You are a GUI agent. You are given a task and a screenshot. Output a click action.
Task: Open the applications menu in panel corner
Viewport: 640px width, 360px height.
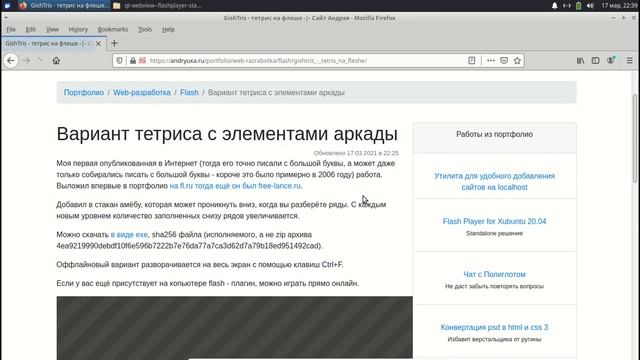point(7,6)
